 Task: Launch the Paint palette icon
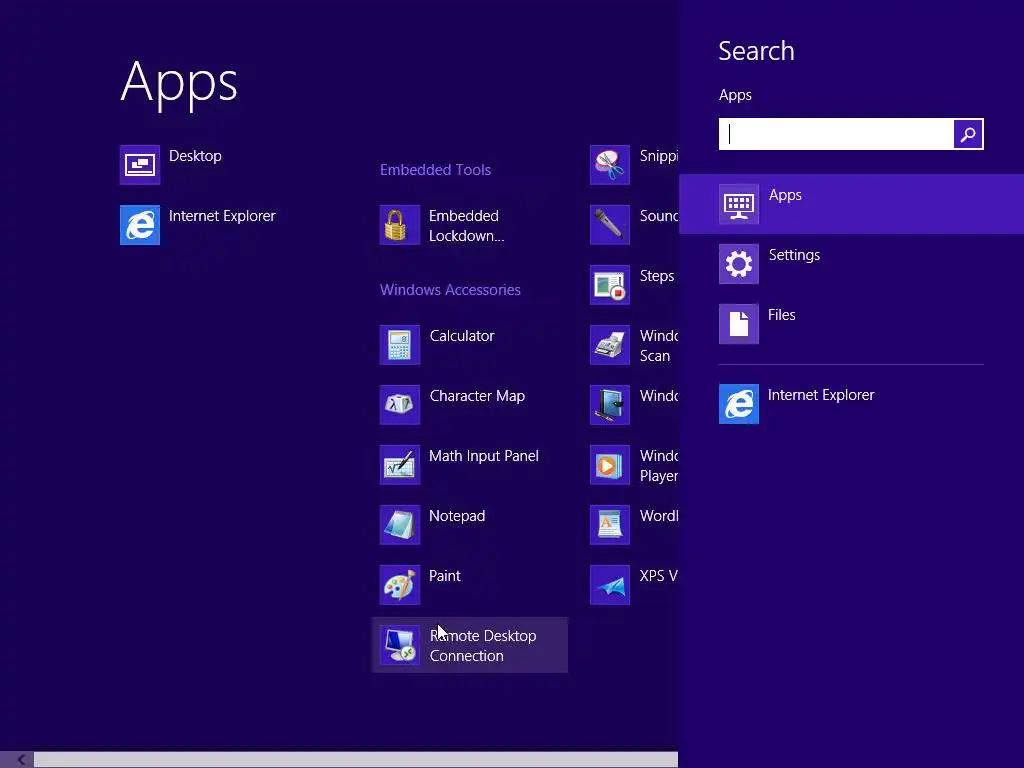(400, 585)
